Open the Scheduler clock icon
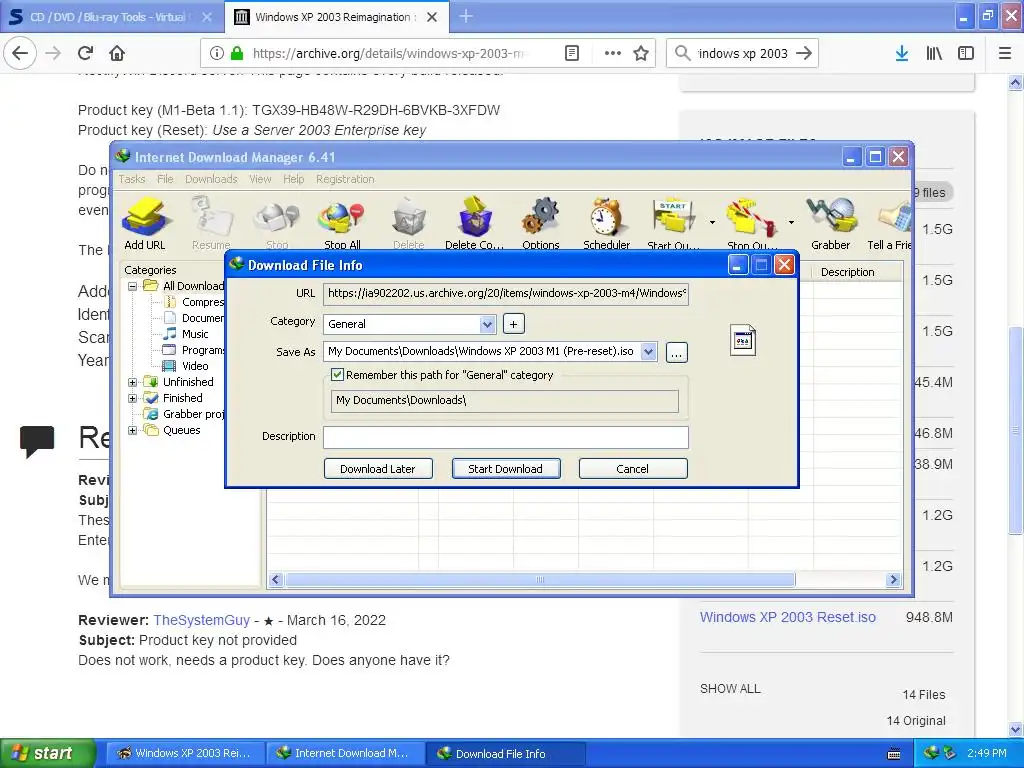The image size is (1024, 768). click(607, 223)
